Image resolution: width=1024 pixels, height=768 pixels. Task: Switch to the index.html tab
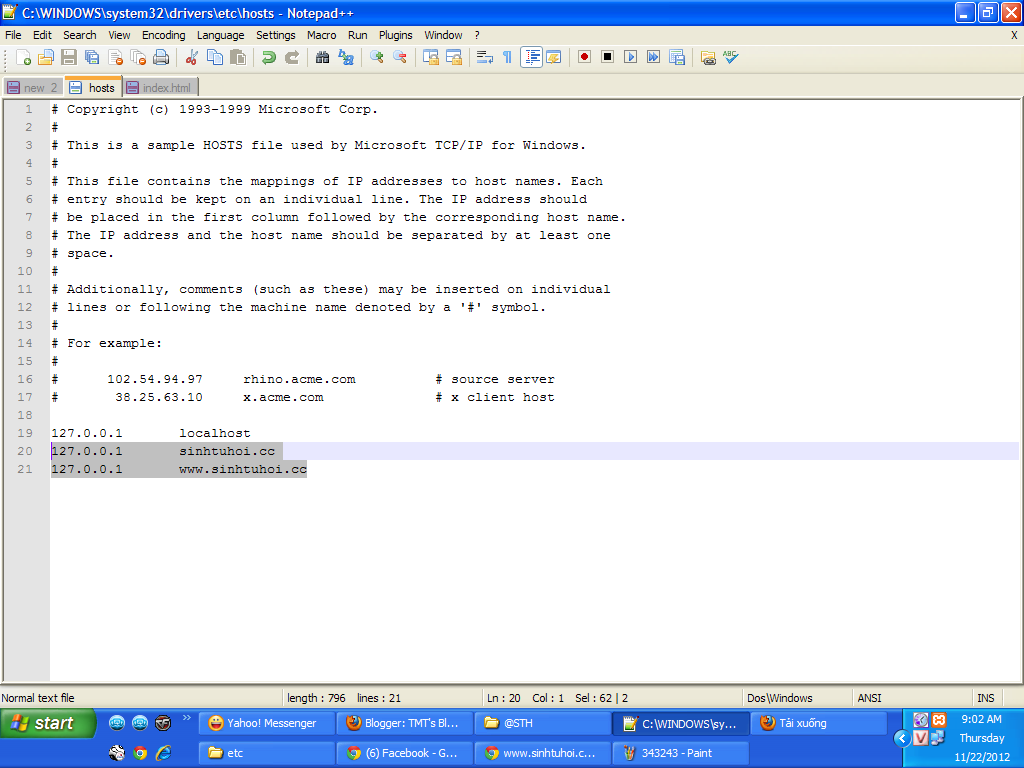click(x=161, y=88)
